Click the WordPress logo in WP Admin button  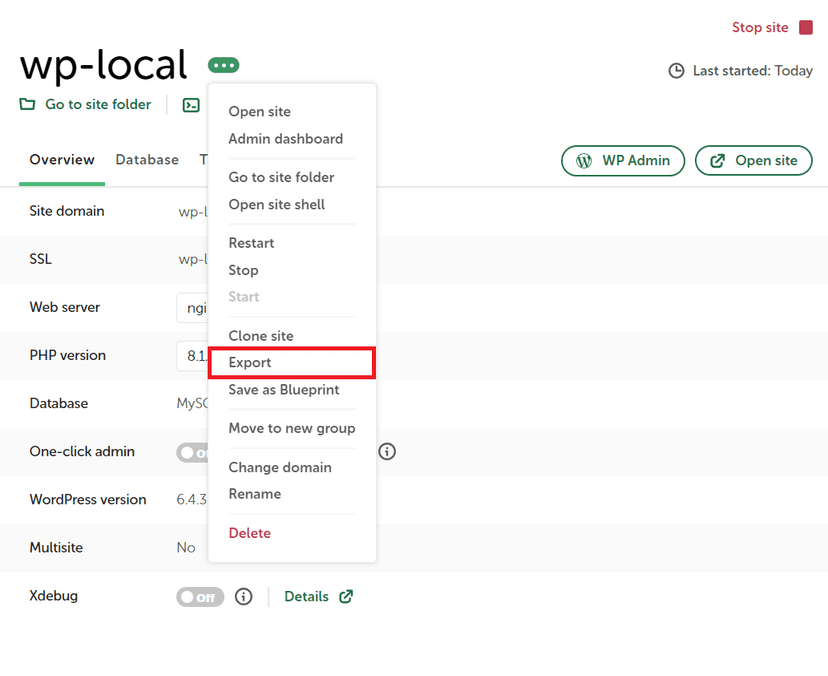tap(584, 160)
